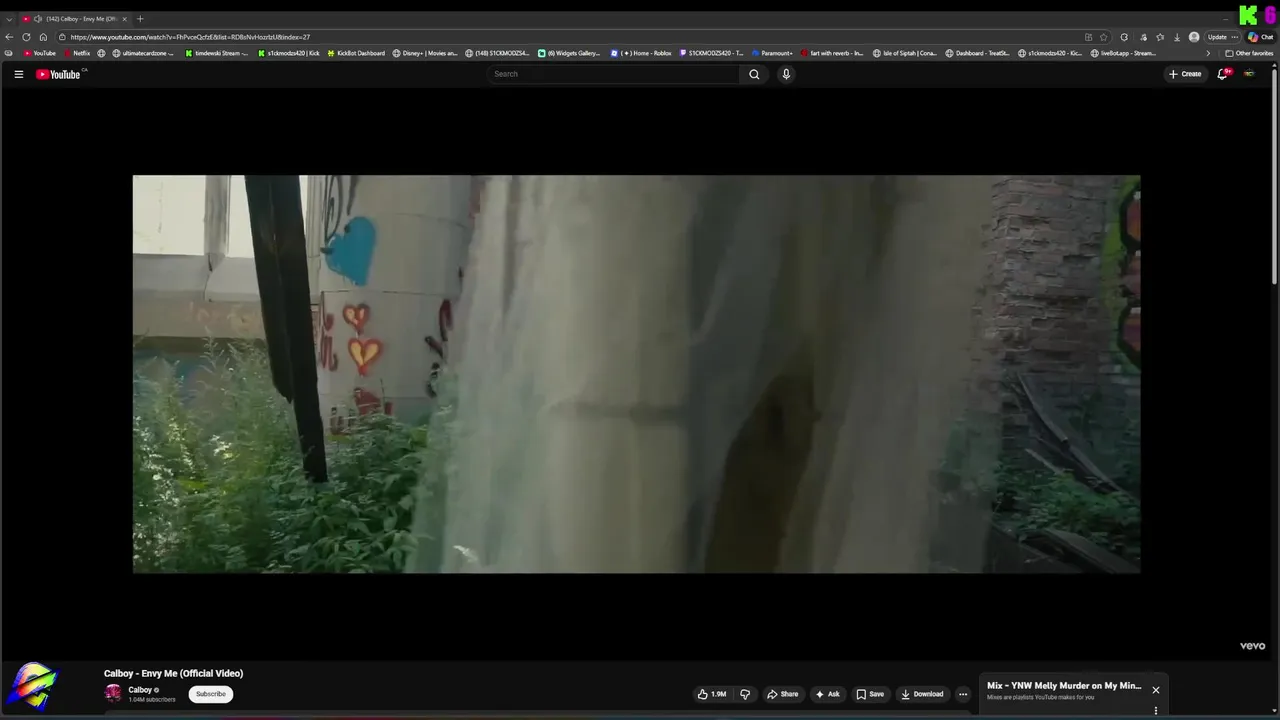
Task: Click the page scrollbar
Action: tap(1274, 175)
